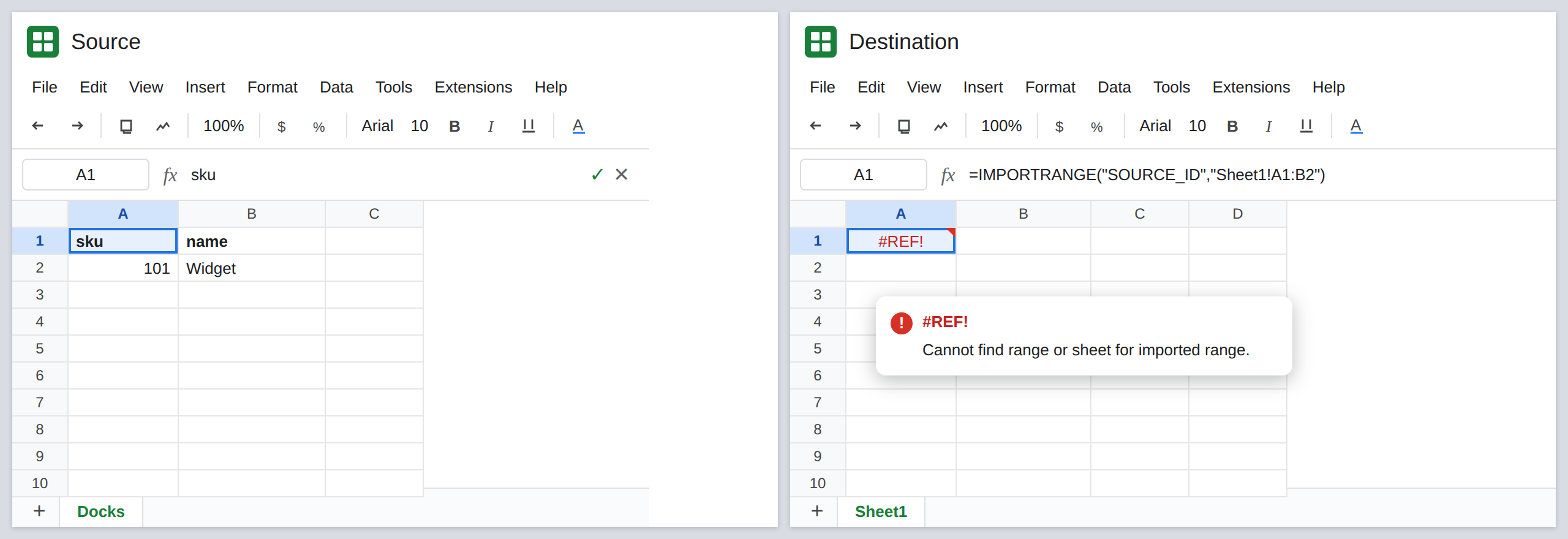Click print icon in Source toolbar
Image resolution: width=1568 pixels, height=539 pixels.
126,126
